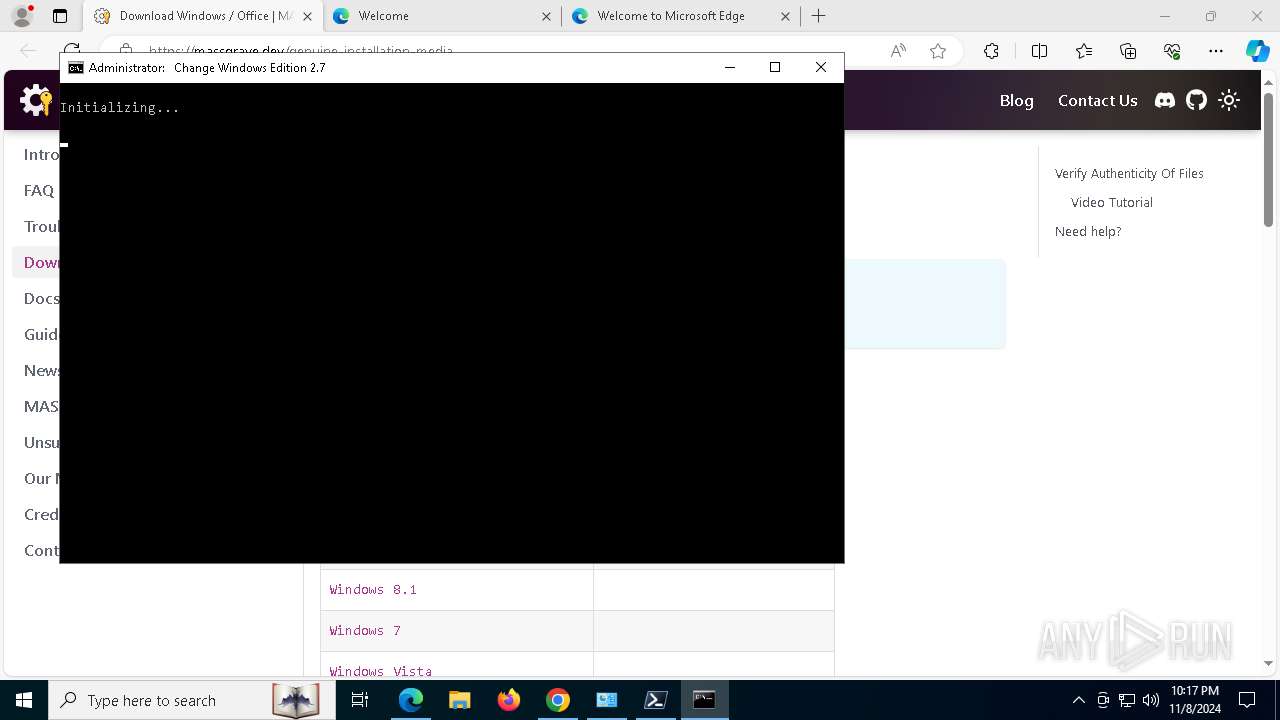Go to Video Tutorial section
1280x720 pixels.
point(1112,202)
